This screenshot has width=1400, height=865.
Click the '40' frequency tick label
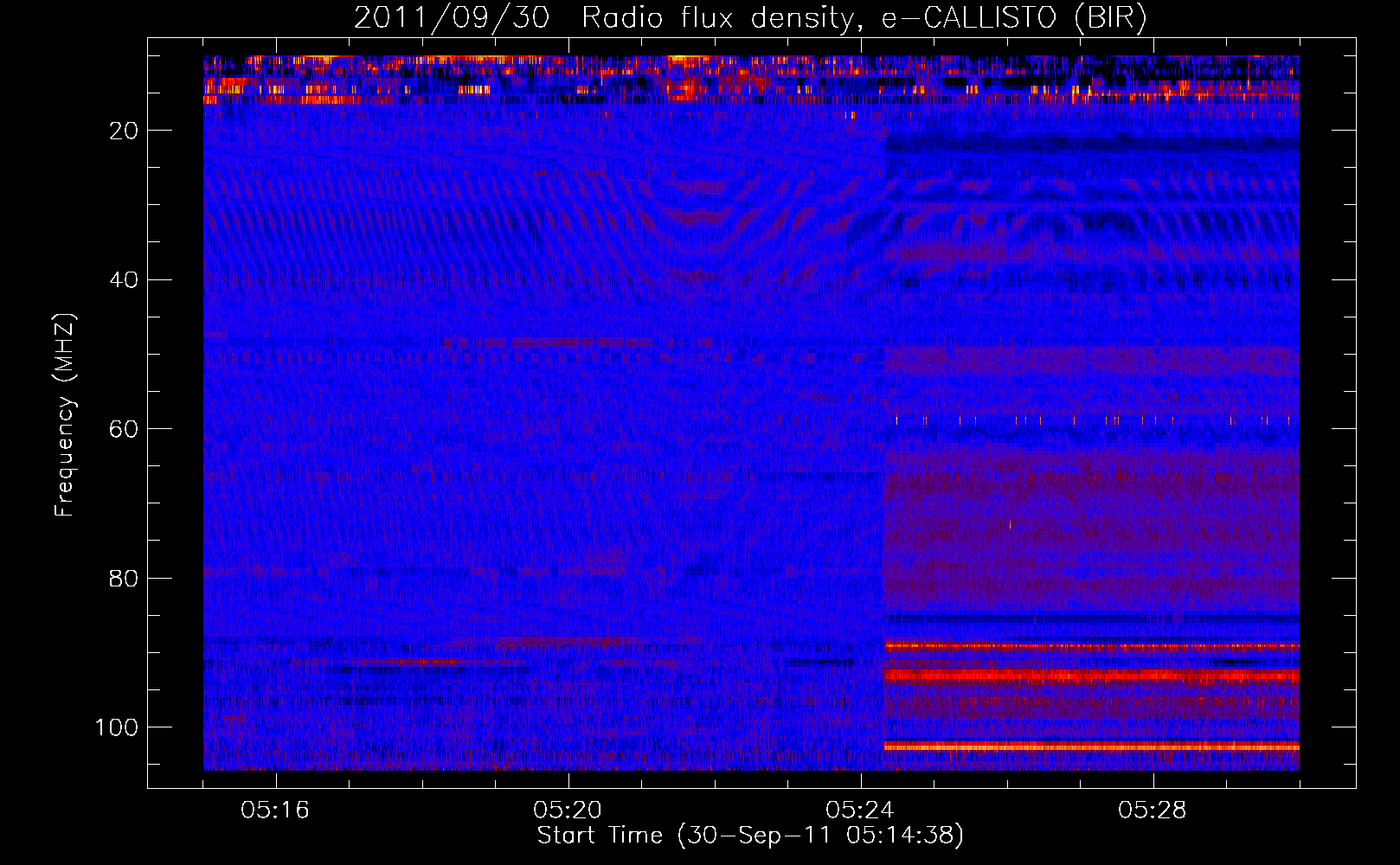point(125,280)
